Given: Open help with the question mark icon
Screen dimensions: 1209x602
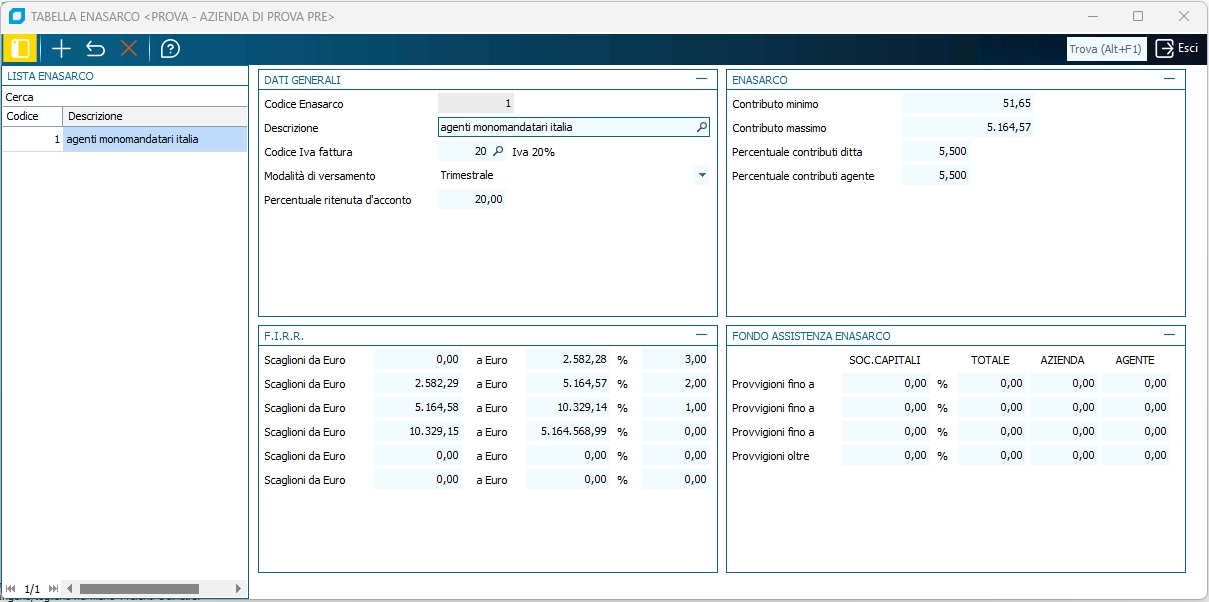Looking at the screenshot, I should pyautogui.click(x=170, y=48).
